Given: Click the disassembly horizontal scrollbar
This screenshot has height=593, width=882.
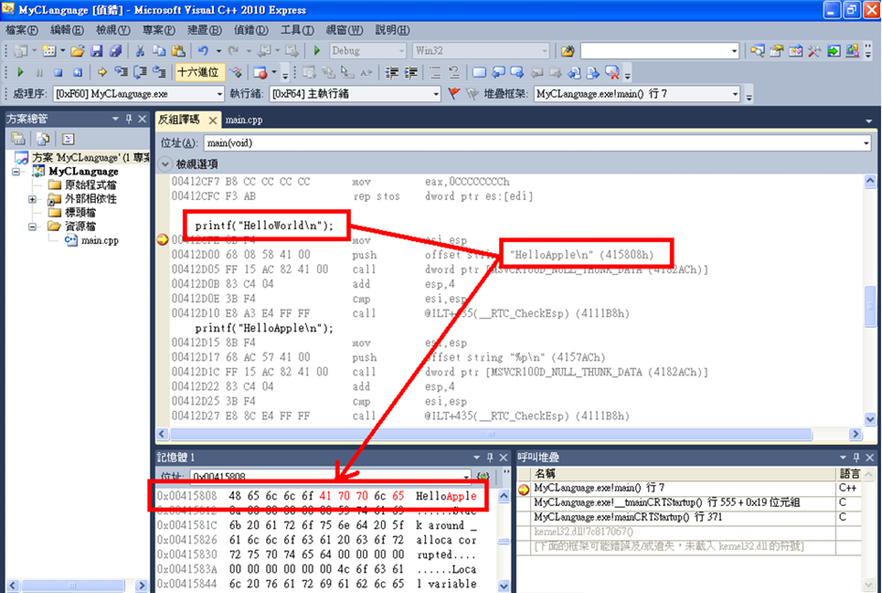Looking at the screenshot, I should [x=490, y=434].
